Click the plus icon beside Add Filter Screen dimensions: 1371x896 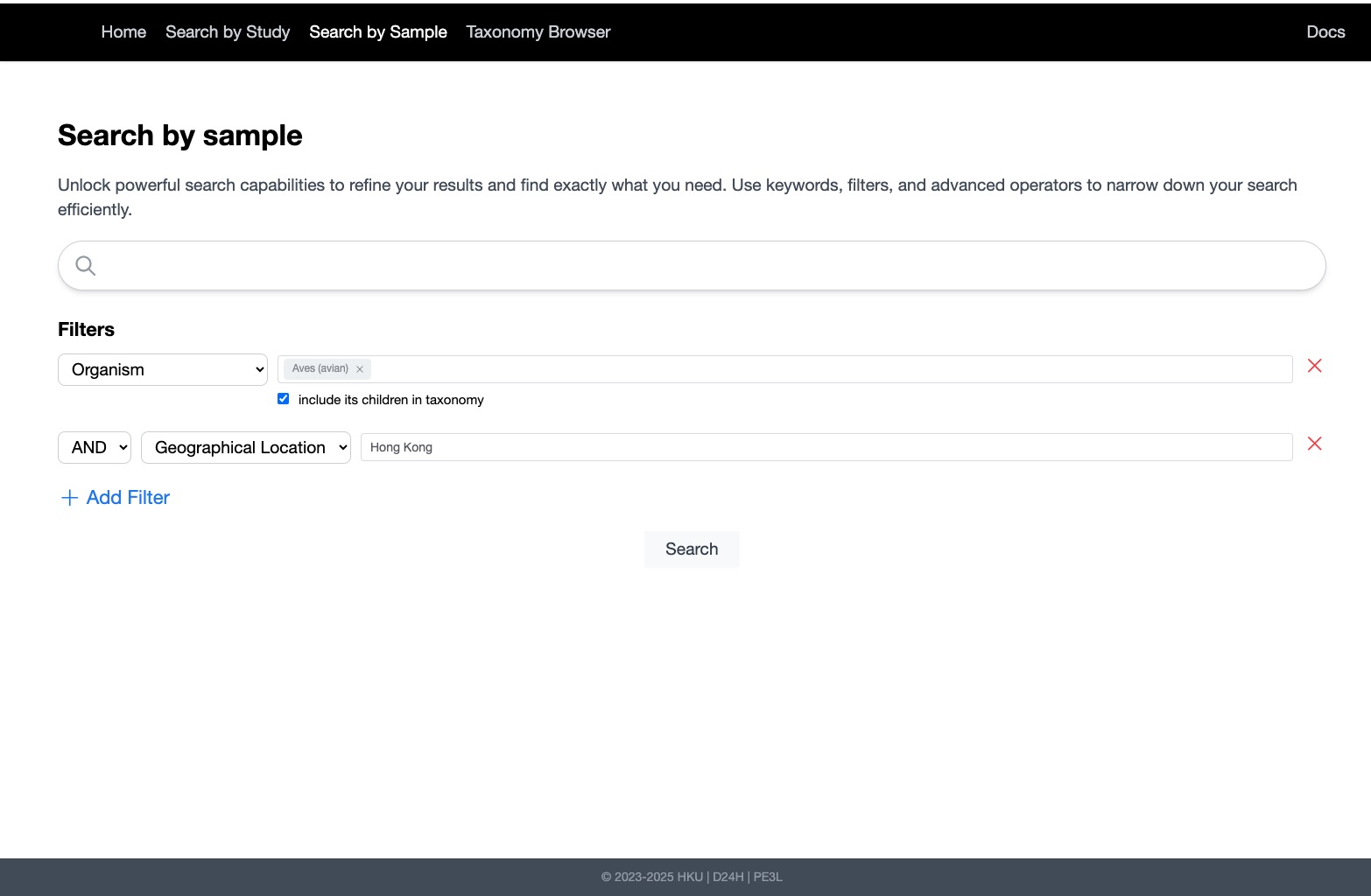[x=69, y=498]
